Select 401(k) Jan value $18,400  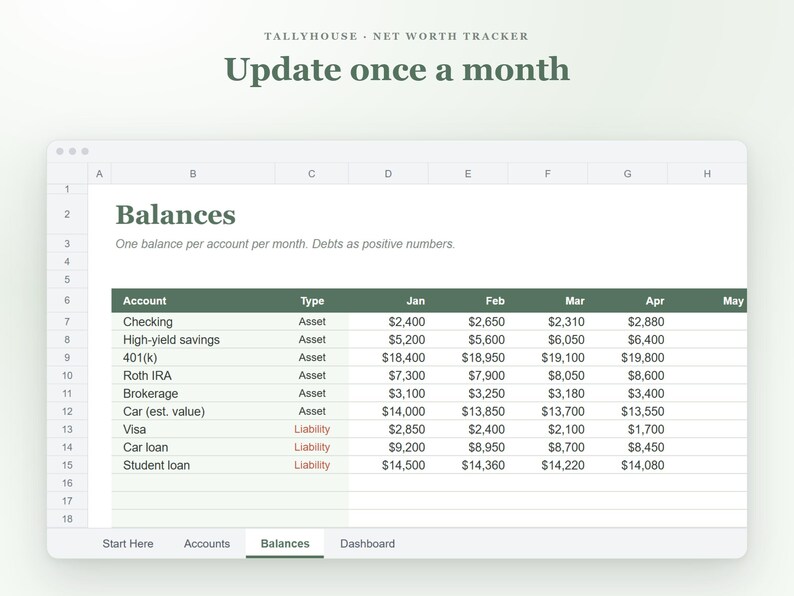388,357
